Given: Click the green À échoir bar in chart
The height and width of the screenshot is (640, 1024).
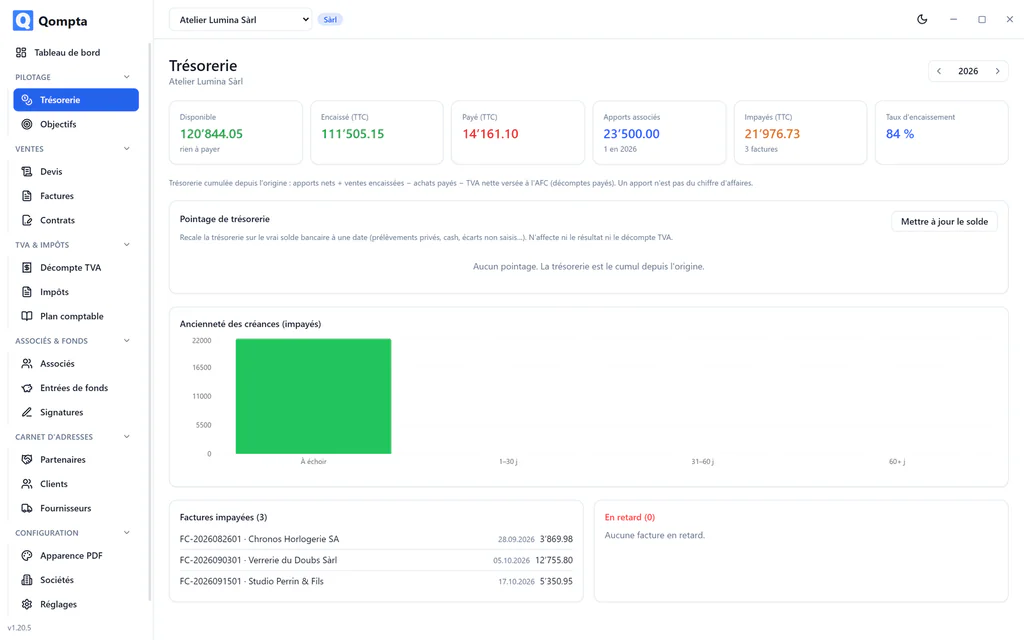Looking at the screenshot, I should [313, 396].
